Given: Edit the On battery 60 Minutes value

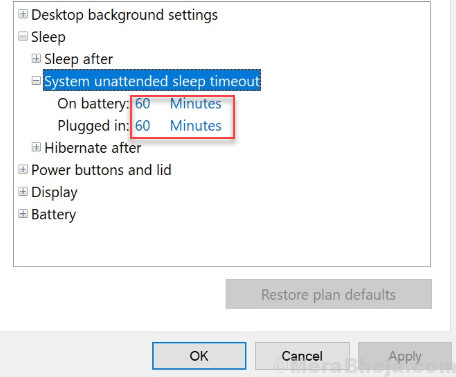Looking at the screenshot, I should [178, 104].
